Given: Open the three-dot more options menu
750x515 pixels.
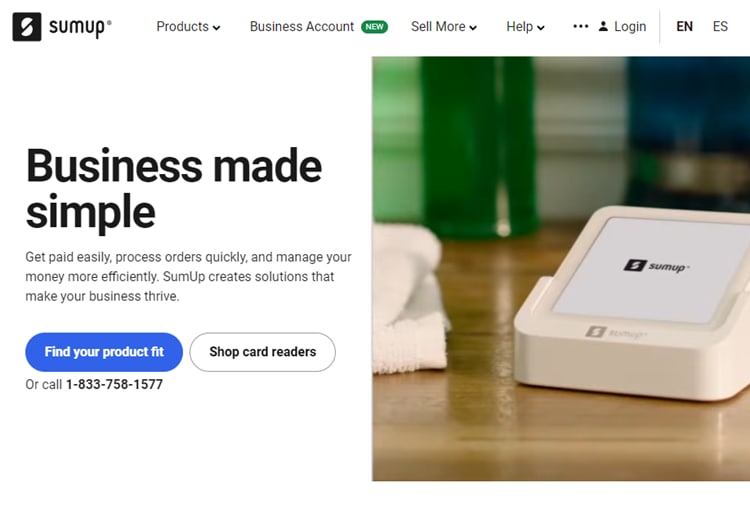Looking at the screenshot, I should (x=581, y=26).
